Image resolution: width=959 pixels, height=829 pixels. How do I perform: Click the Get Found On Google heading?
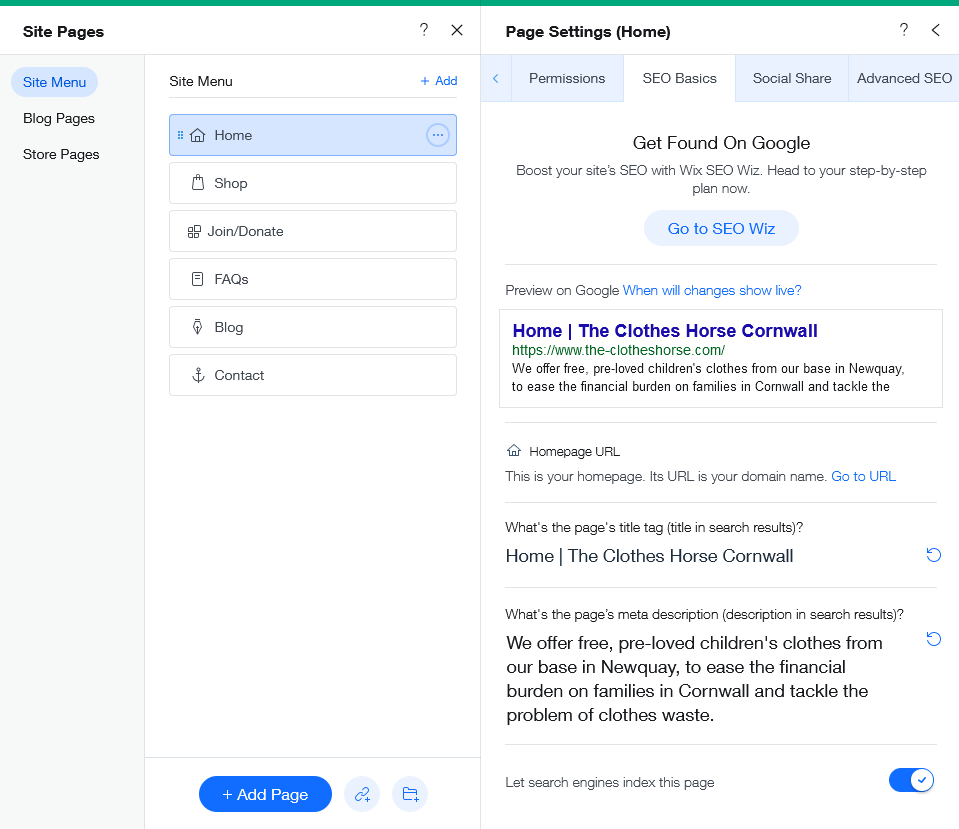click(x=721, y=143)
